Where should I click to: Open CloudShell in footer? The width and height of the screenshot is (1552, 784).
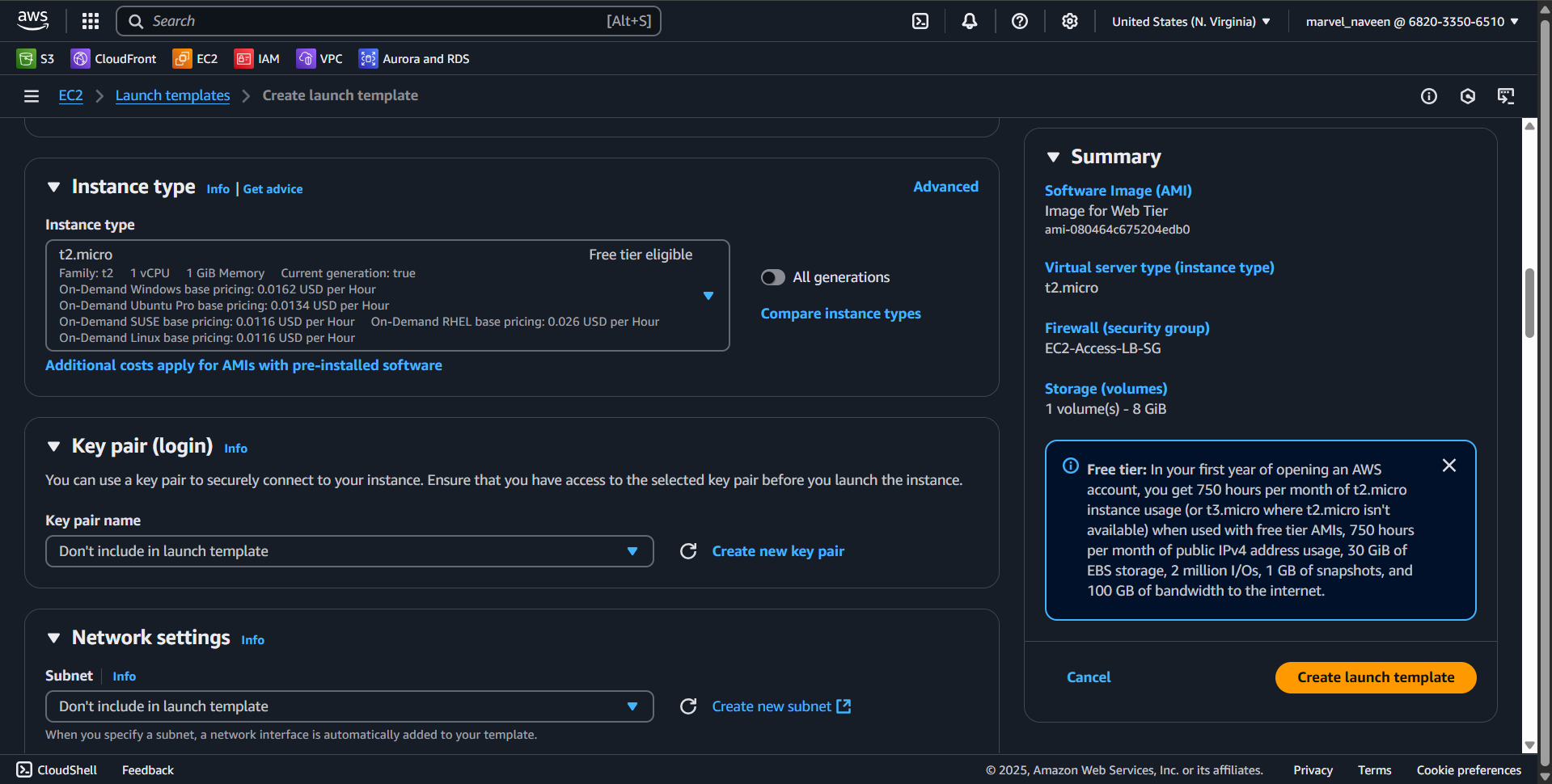tap(57, 770)
